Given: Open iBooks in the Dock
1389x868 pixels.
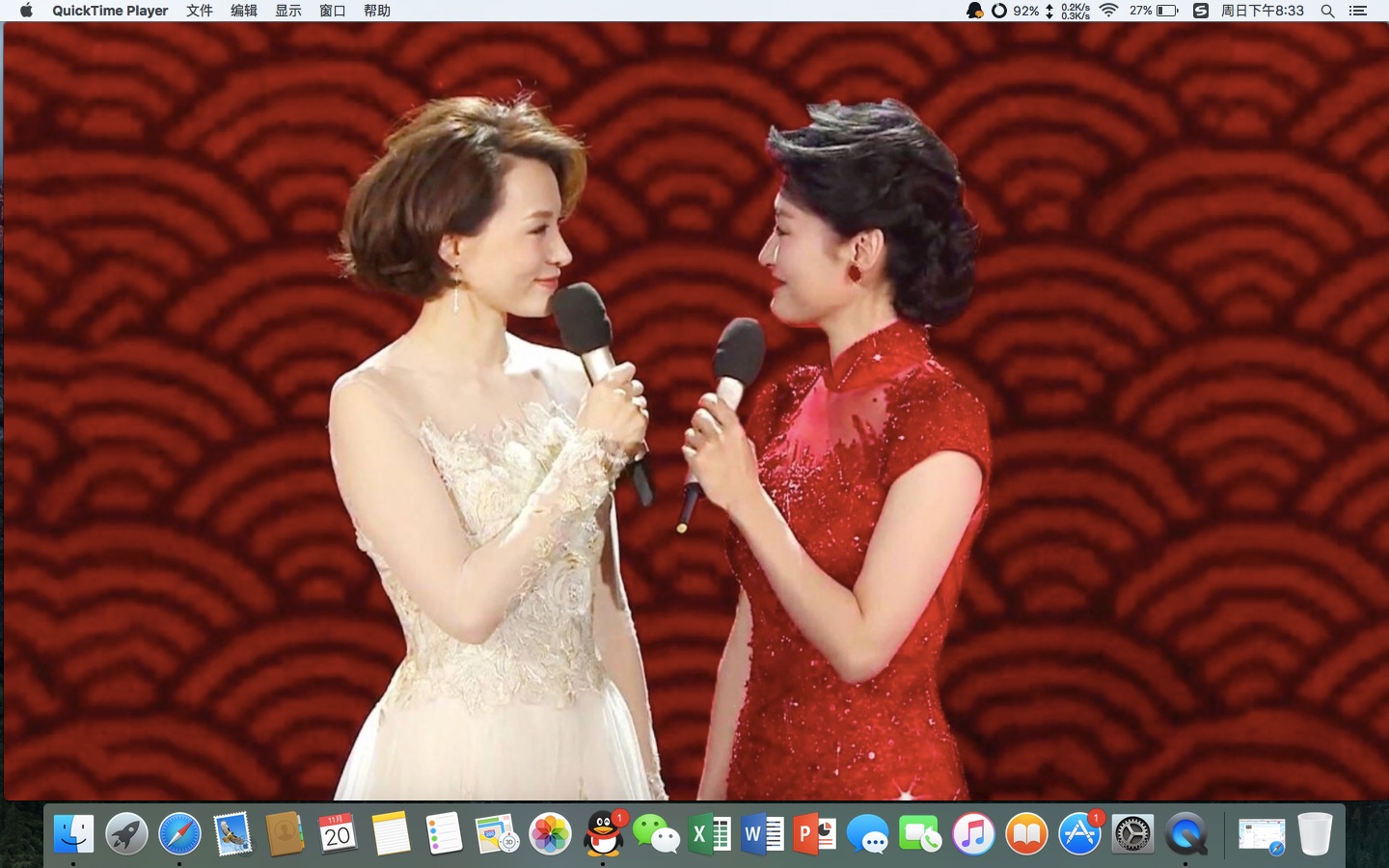Looking at the screenshot, I should pyautogui.click(x=1026, y=833).
